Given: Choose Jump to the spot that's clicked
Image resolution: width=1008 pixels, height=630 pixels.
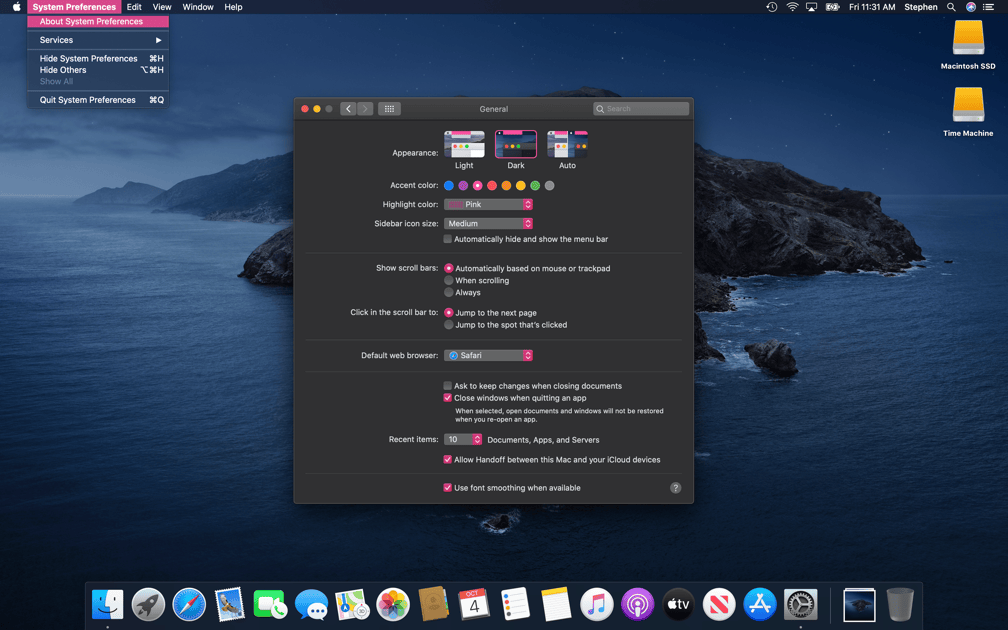Looking at the screenshot, I should click(449, 325).
